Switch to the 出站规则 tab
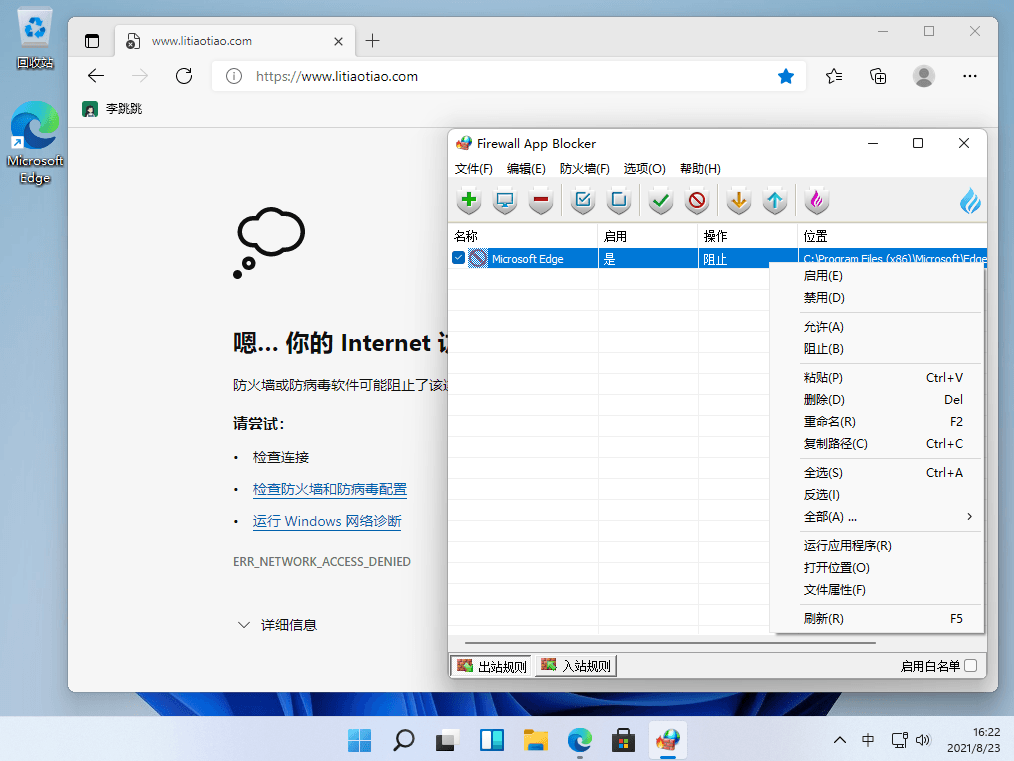The width and height of the screenshot is (1014, 761). 491,666
